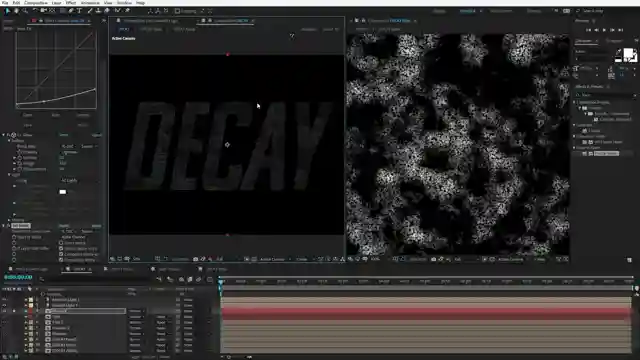Open the Bump Map layer dropdown

coord(70,146)
